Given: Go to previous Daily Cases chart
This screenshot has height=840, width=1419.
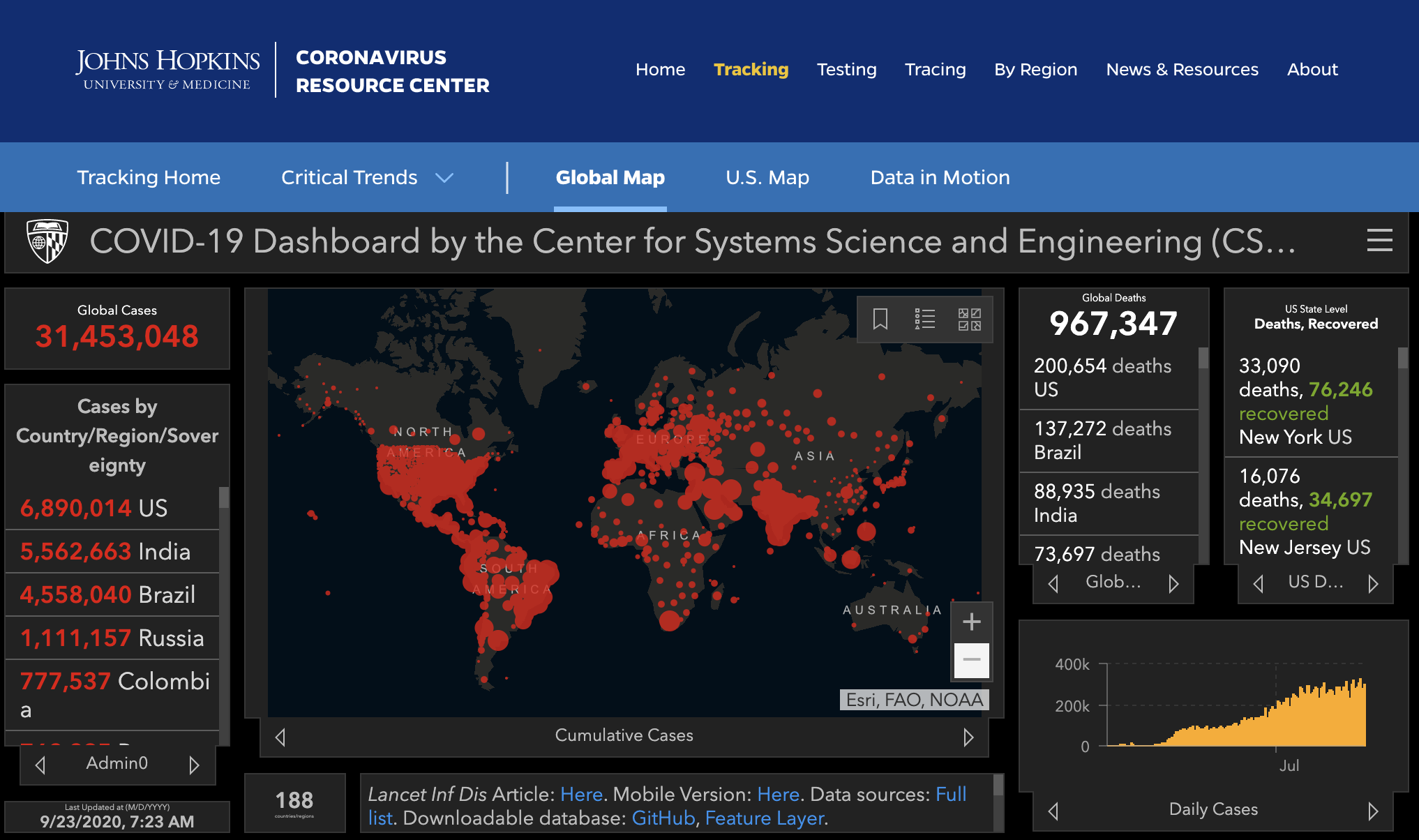Looking at the screenshot, I should (1053, 811).
